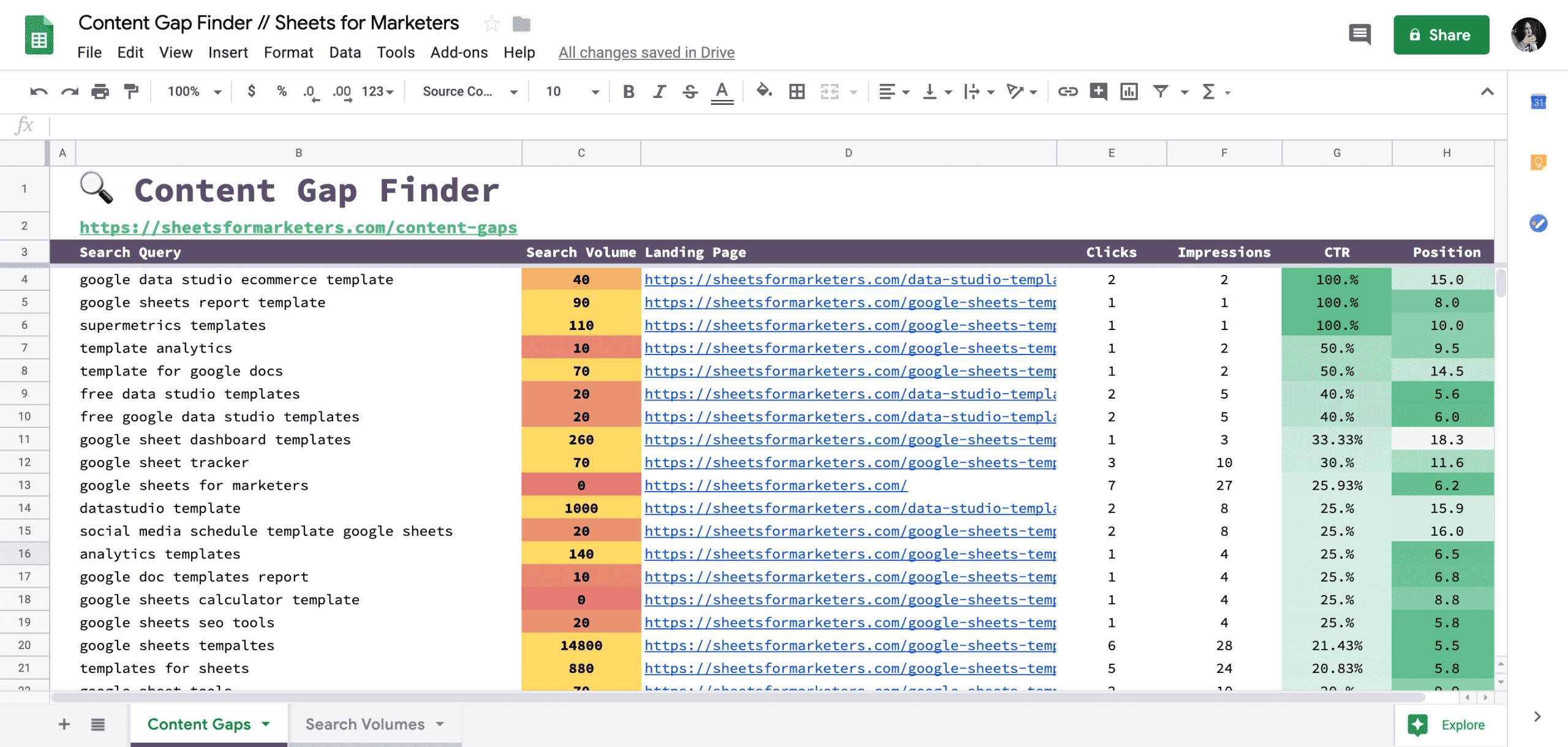Open text rotation dropdown
Image resolution: width=1568 pixels, height=747 pixels.
[1022, 92]
